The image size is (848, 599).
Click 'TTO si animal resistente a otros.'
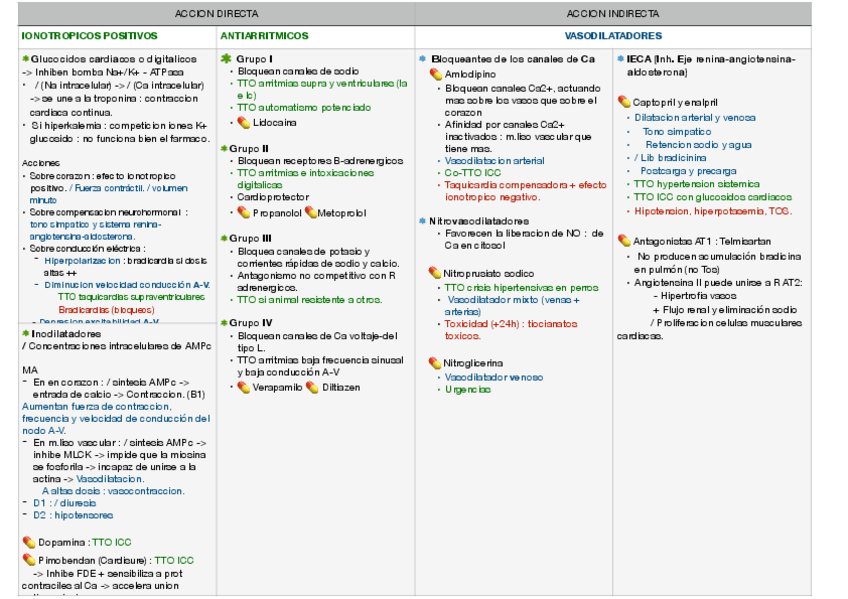309,300
